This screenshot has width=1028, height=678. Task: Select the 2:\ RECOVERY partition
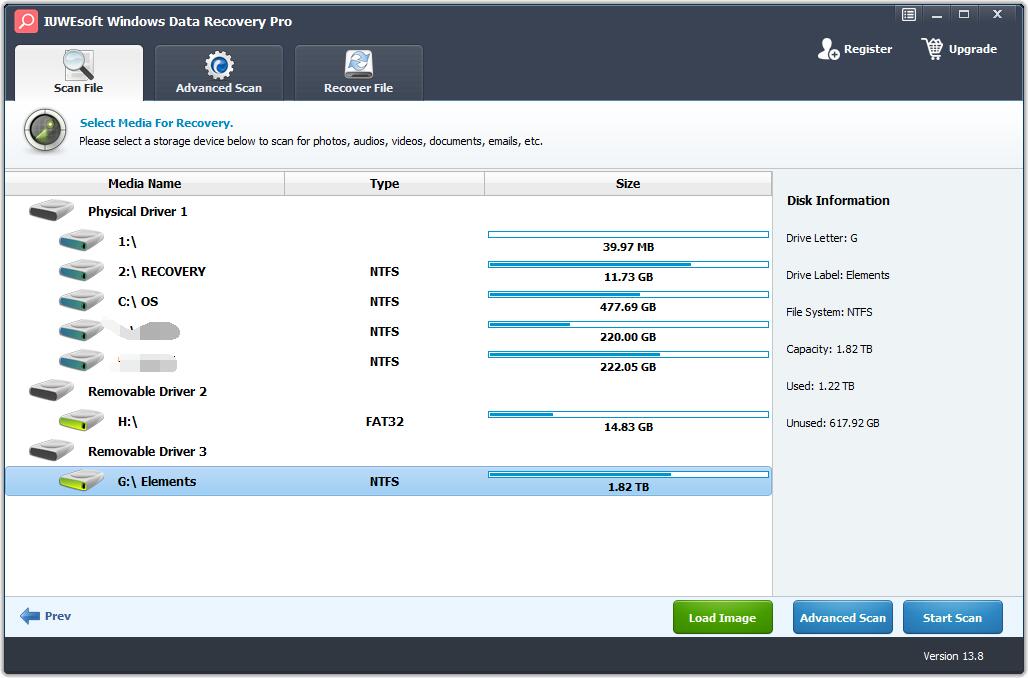[388, 271]
